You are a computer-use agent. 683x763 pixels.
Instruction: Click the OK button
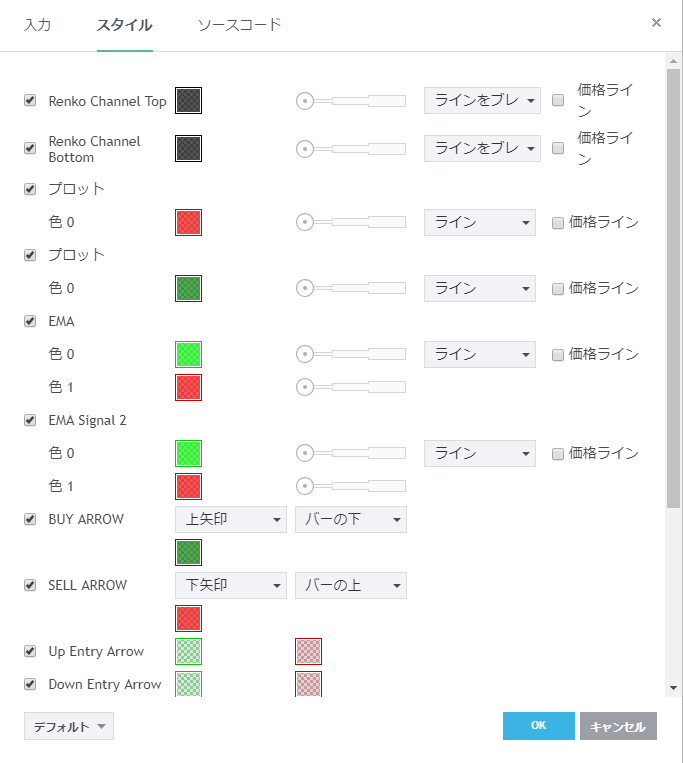[538, 726]
